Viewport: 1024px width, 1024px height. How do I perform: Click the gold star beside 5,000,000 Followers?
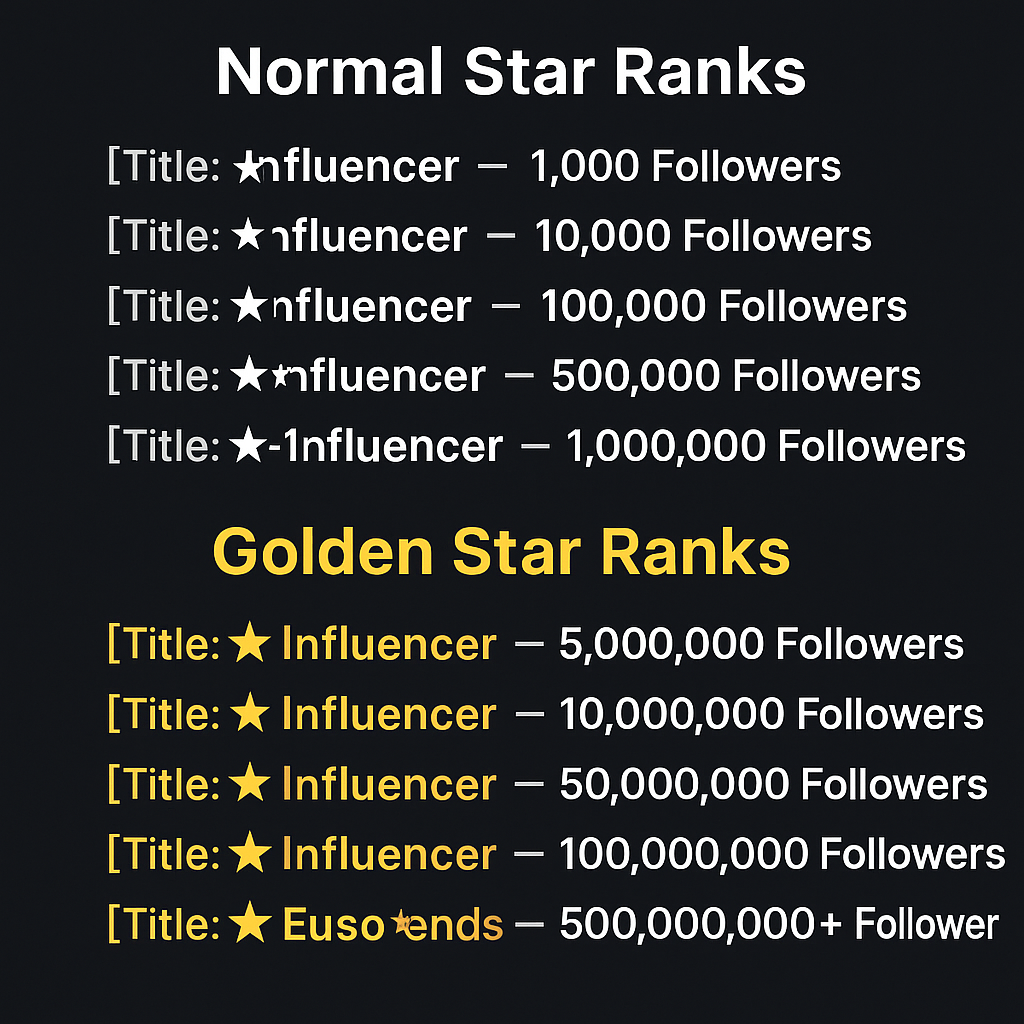pos(250,643)
